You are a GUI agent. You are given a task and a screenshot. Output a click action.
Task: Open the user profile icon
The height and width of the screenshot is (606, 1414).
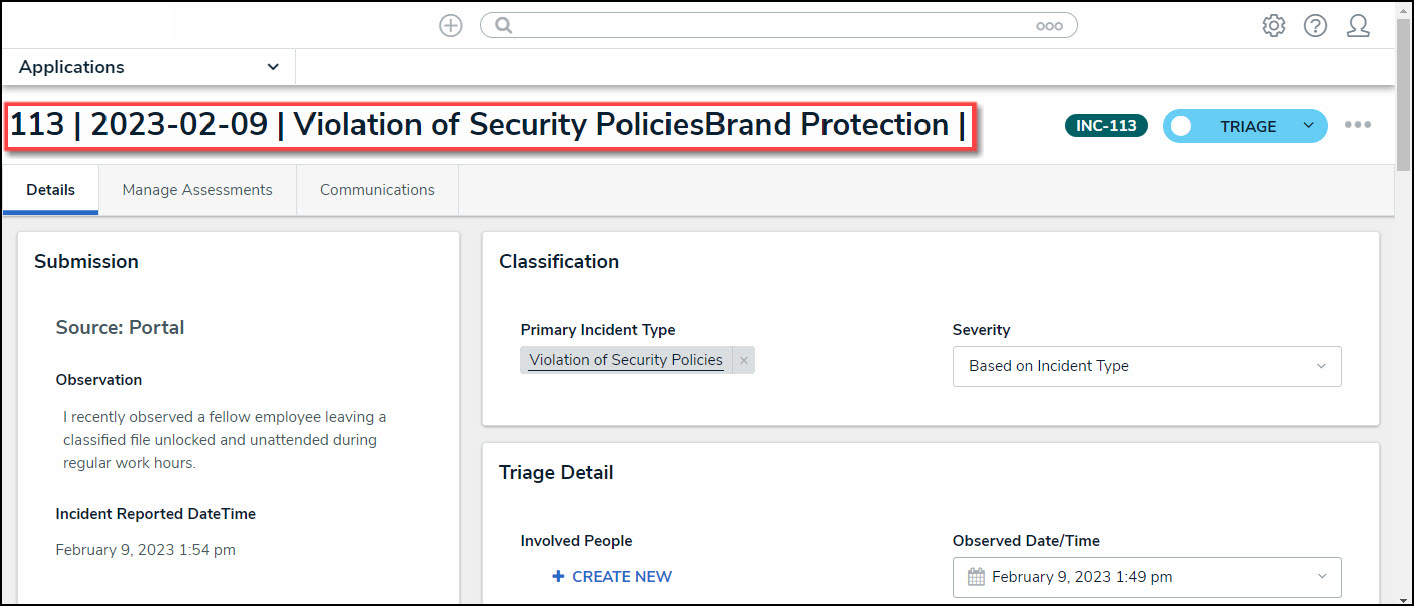[1357, 26]
